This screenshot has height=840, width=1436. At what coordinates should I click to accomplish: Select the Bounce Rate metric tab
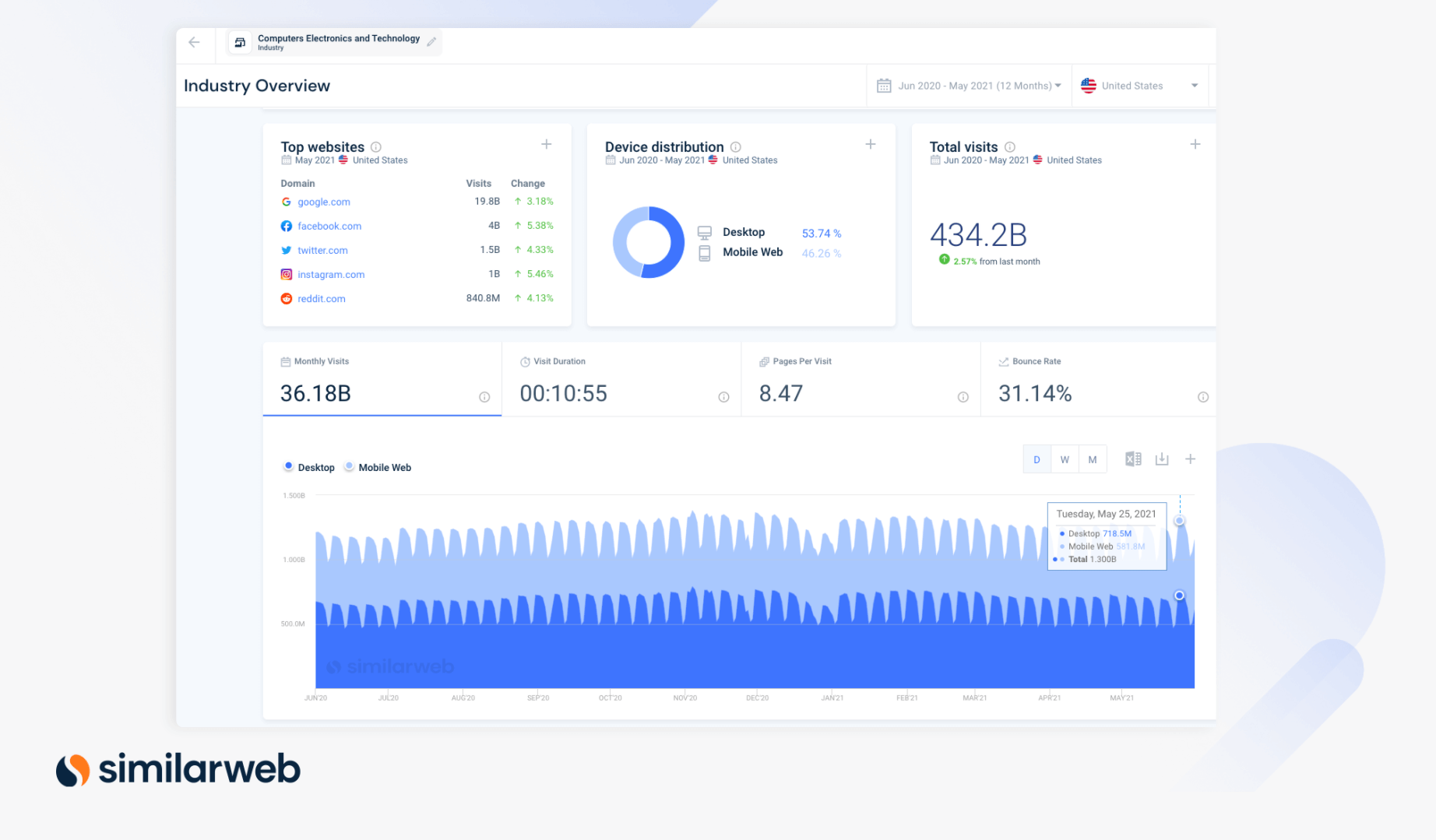[x=1099, y=380]
